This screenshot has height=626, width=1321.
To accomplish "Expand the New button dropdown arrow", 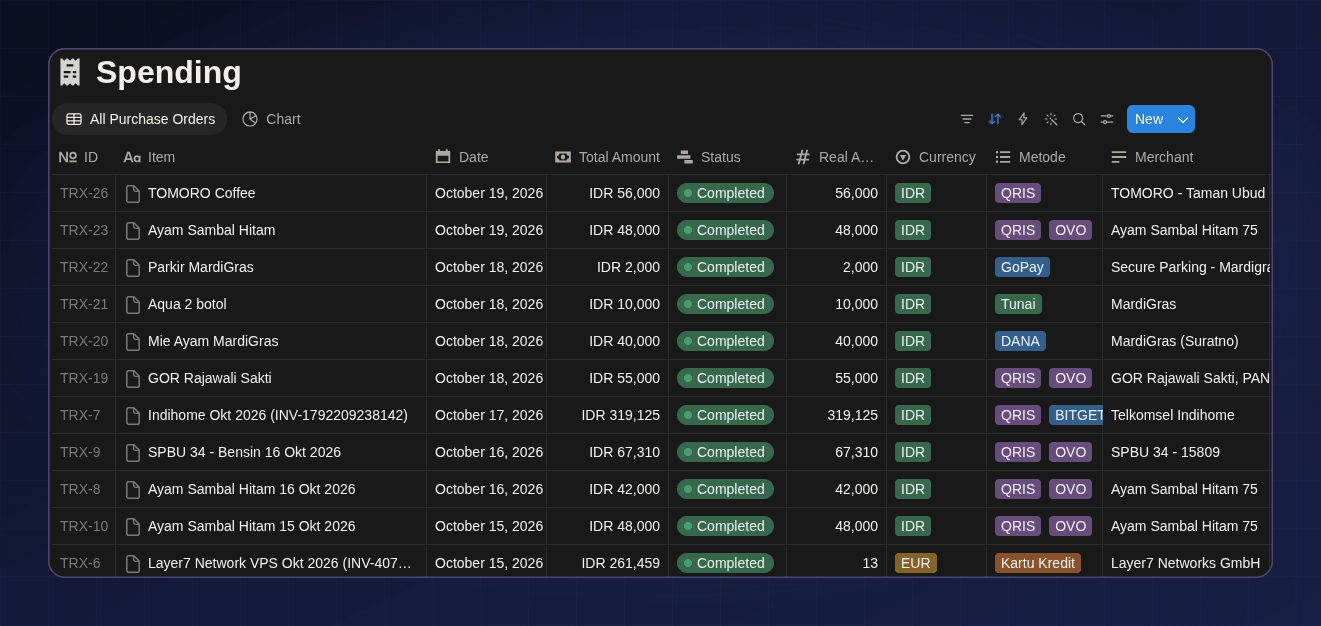I will 1183,119.
